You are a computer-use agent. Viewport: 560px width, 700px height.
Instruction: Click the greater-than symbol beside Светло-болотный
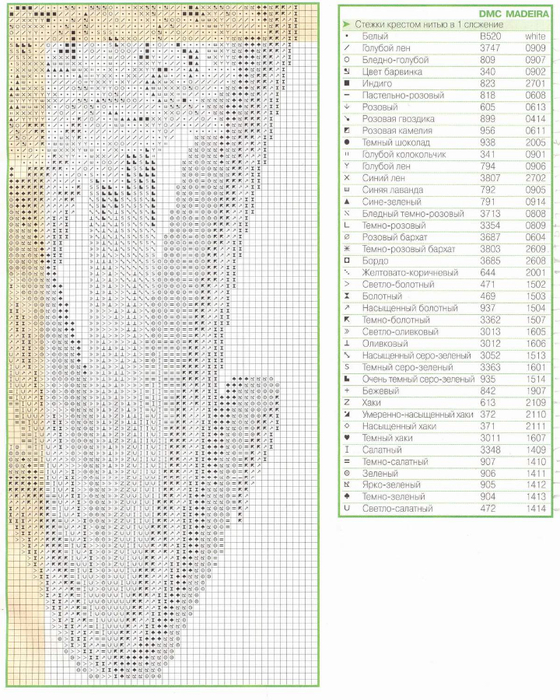[x=347, y=284]
